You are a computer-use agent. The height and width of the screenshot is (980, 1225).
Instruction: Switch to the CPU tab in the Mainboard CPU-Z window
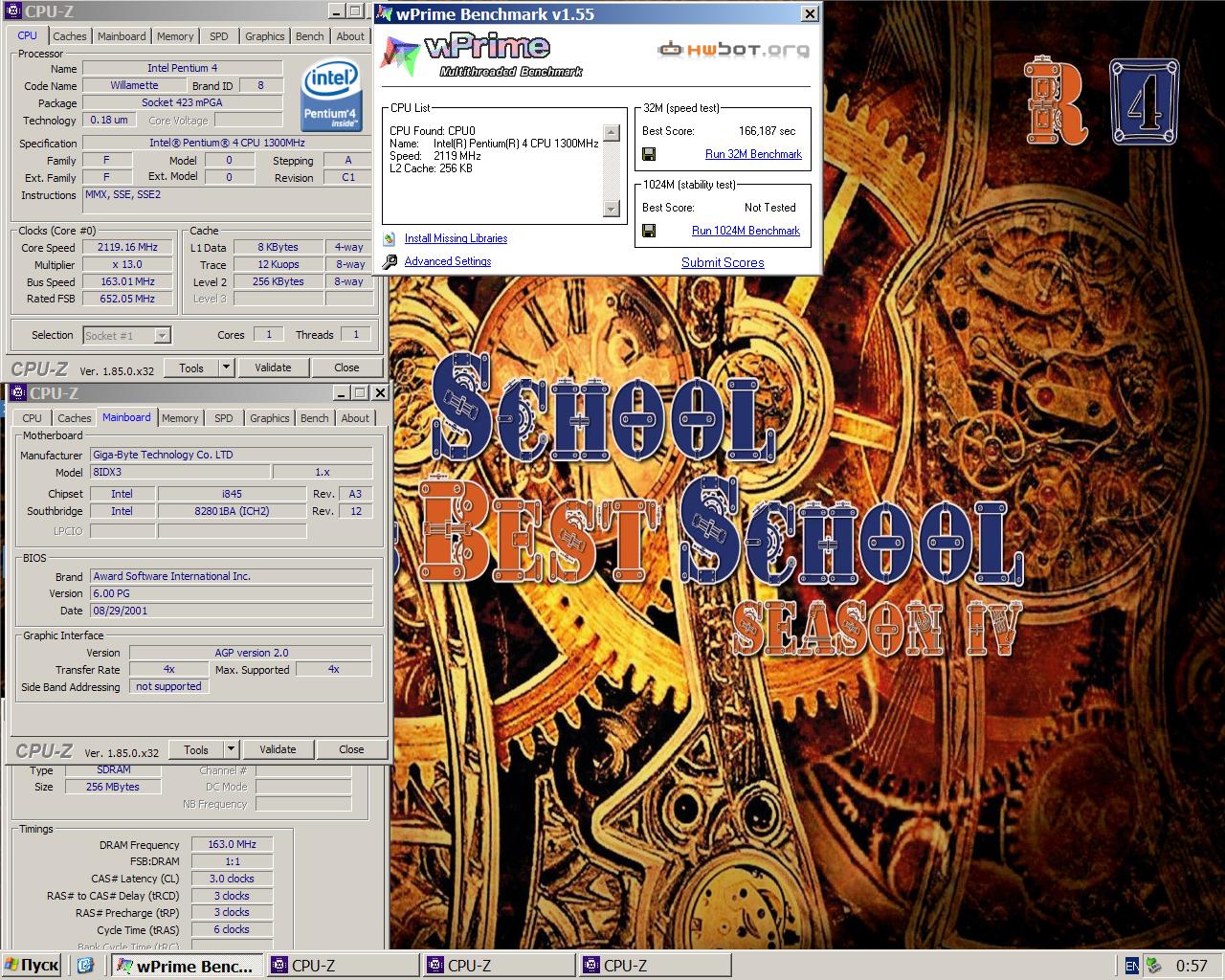pyautogui.click(x=32, y=418)
